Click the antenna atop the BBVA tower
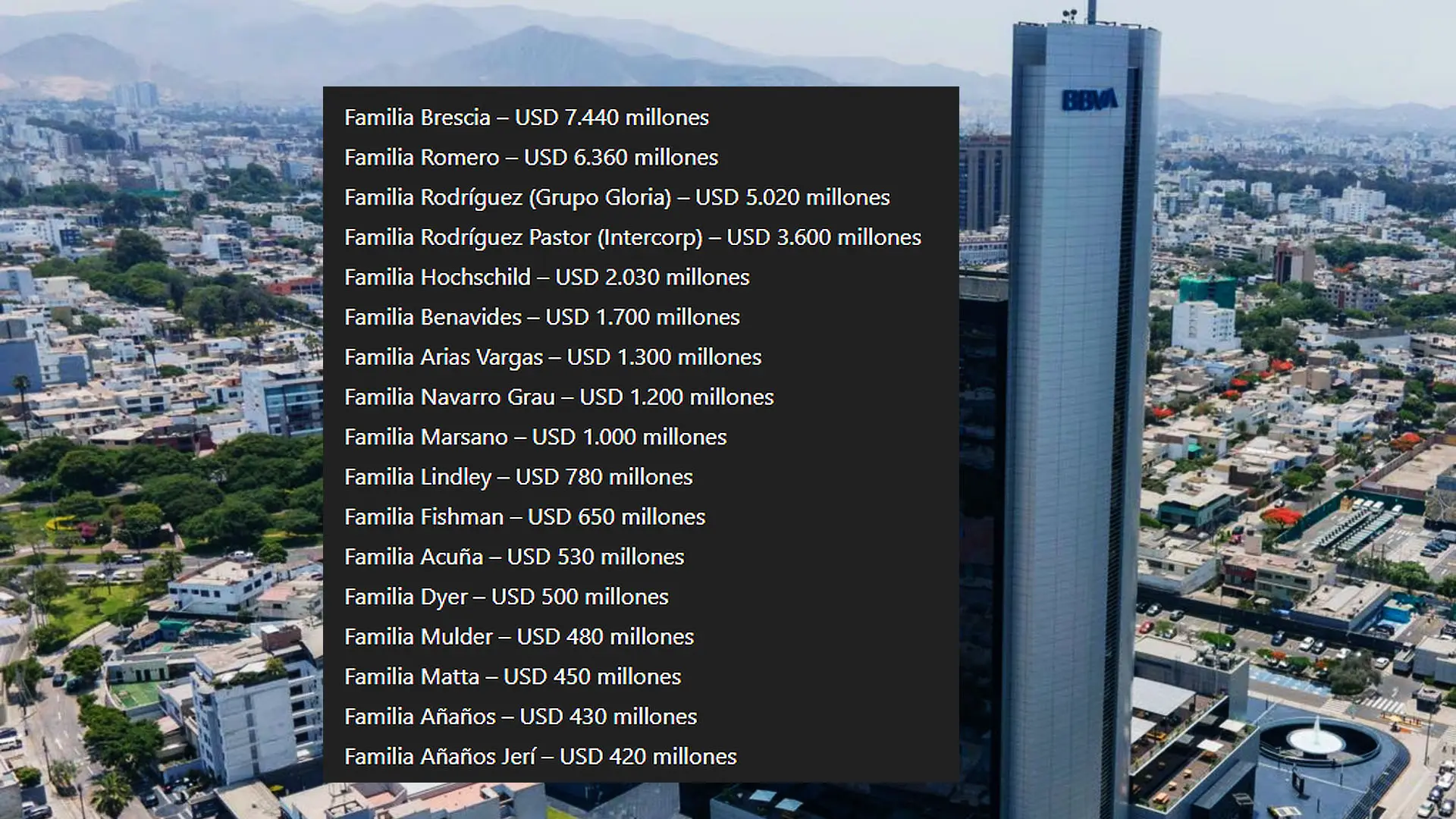This screenshot has width=1456, height=819. coord(1091,11)
